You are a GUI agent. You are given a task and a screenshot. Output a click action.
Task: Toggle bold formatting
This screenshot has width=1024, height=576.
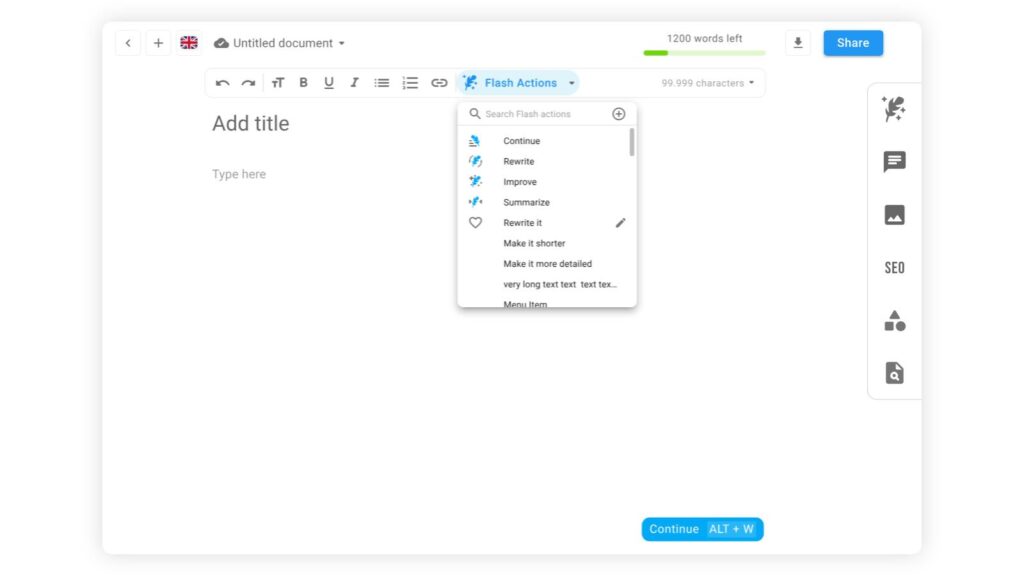[303, 83]
